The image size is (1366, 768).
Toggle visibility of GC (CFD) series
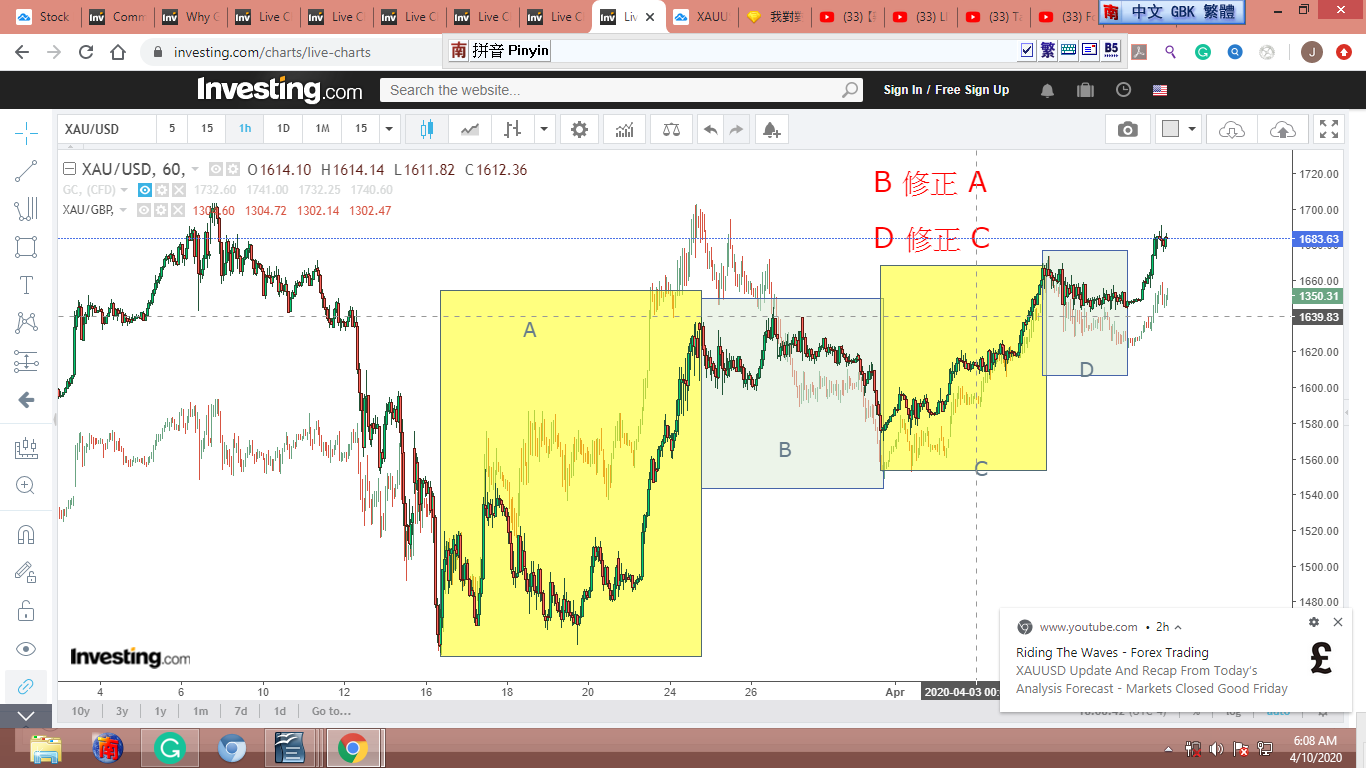[x=145, y=190]
